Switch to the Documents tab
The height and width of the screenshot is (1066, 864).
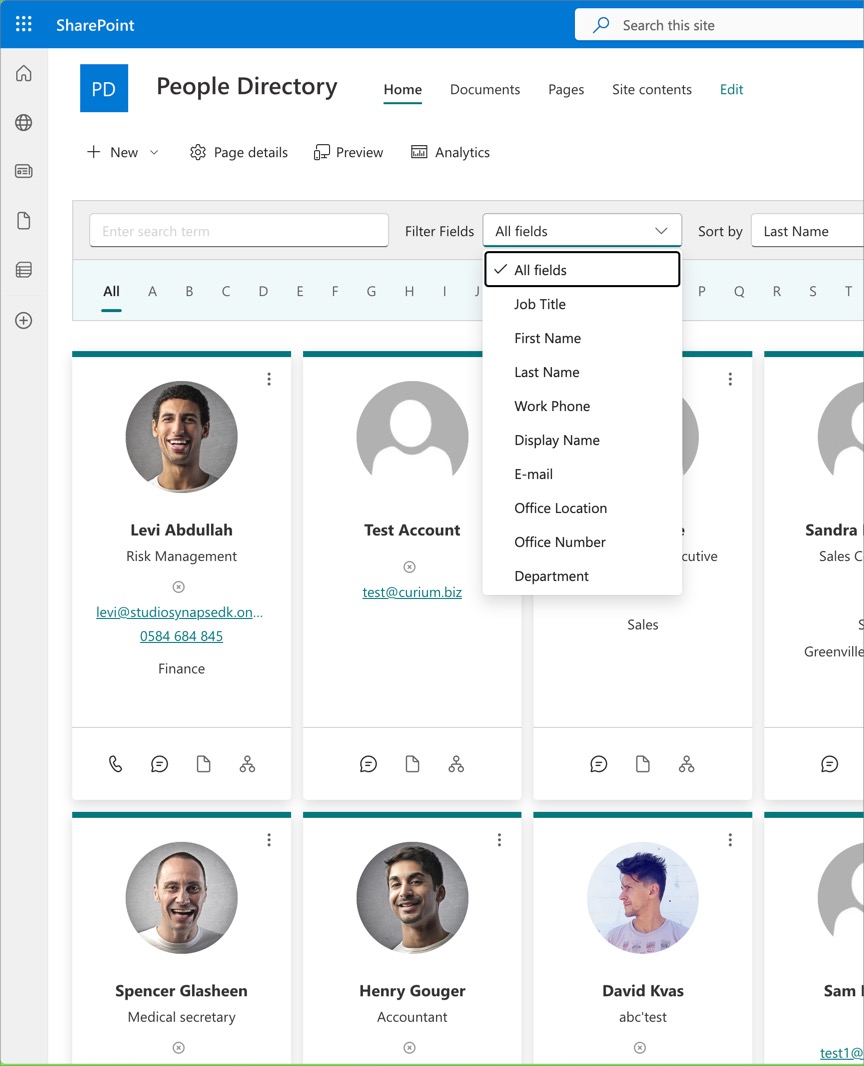tap(485, 89)
